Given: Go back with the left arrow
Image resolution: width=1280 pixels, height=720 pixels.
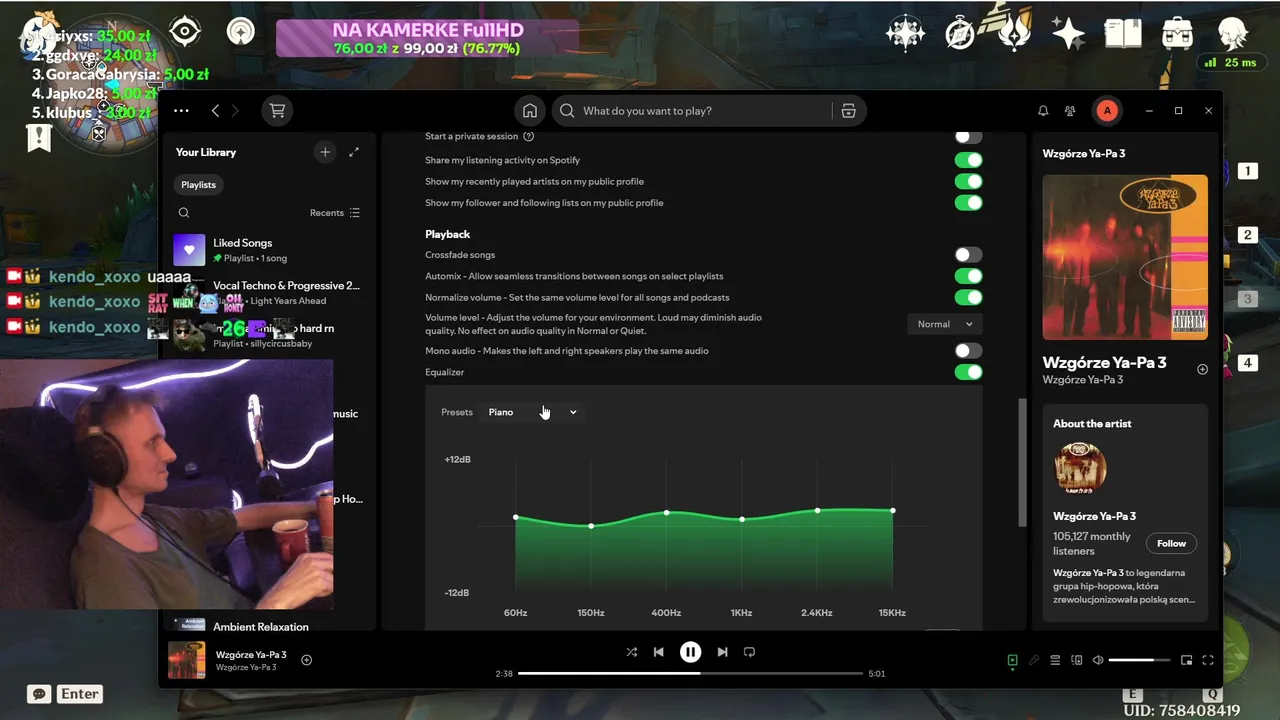Looking at the screenshot, I should click(x=215, y=111).
